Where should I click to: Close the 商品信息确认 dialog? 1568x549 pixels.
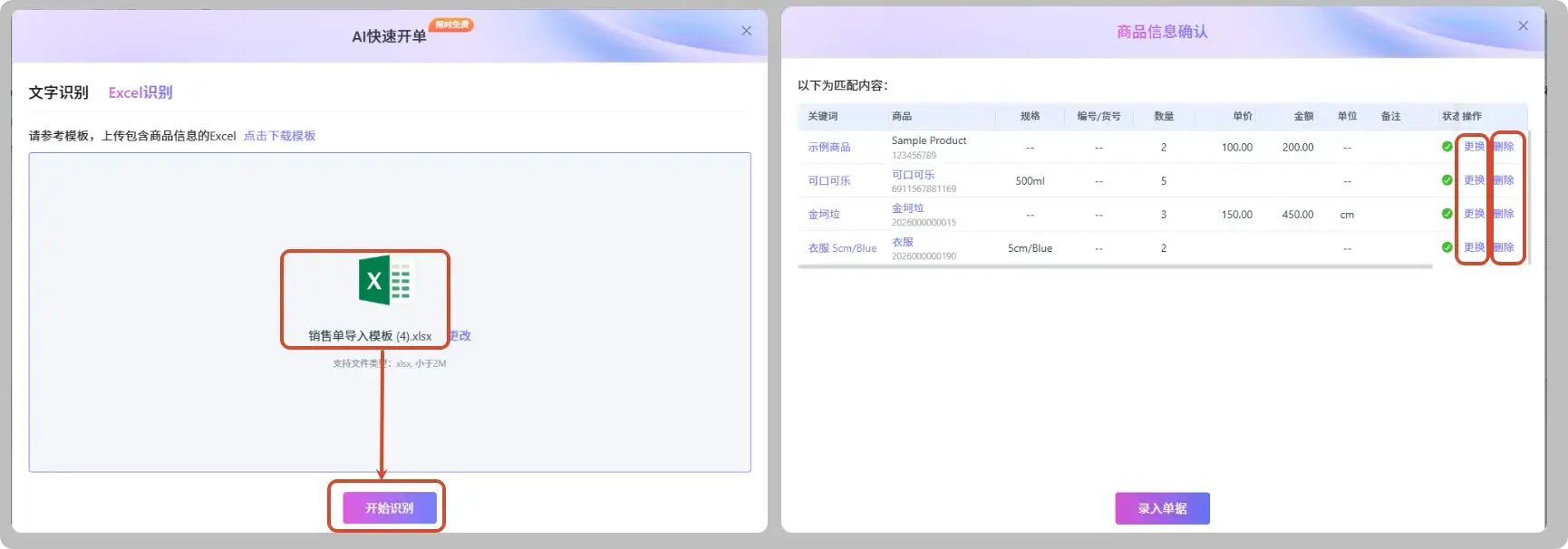coord(1523,26)
